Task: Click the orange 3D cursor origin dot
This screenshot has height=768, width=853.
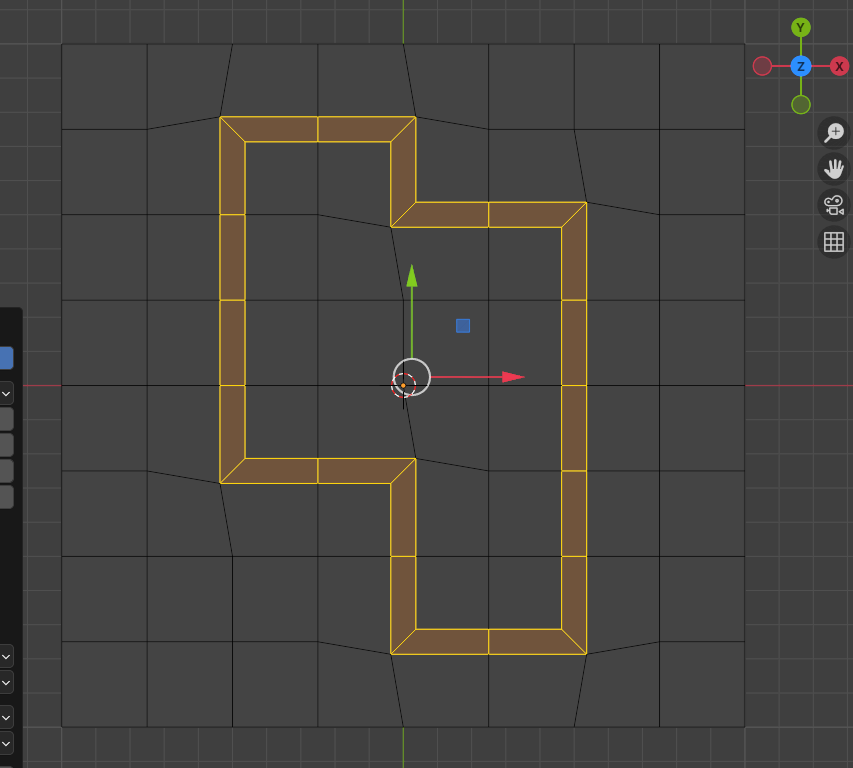Action: click(x=403, y=386)
